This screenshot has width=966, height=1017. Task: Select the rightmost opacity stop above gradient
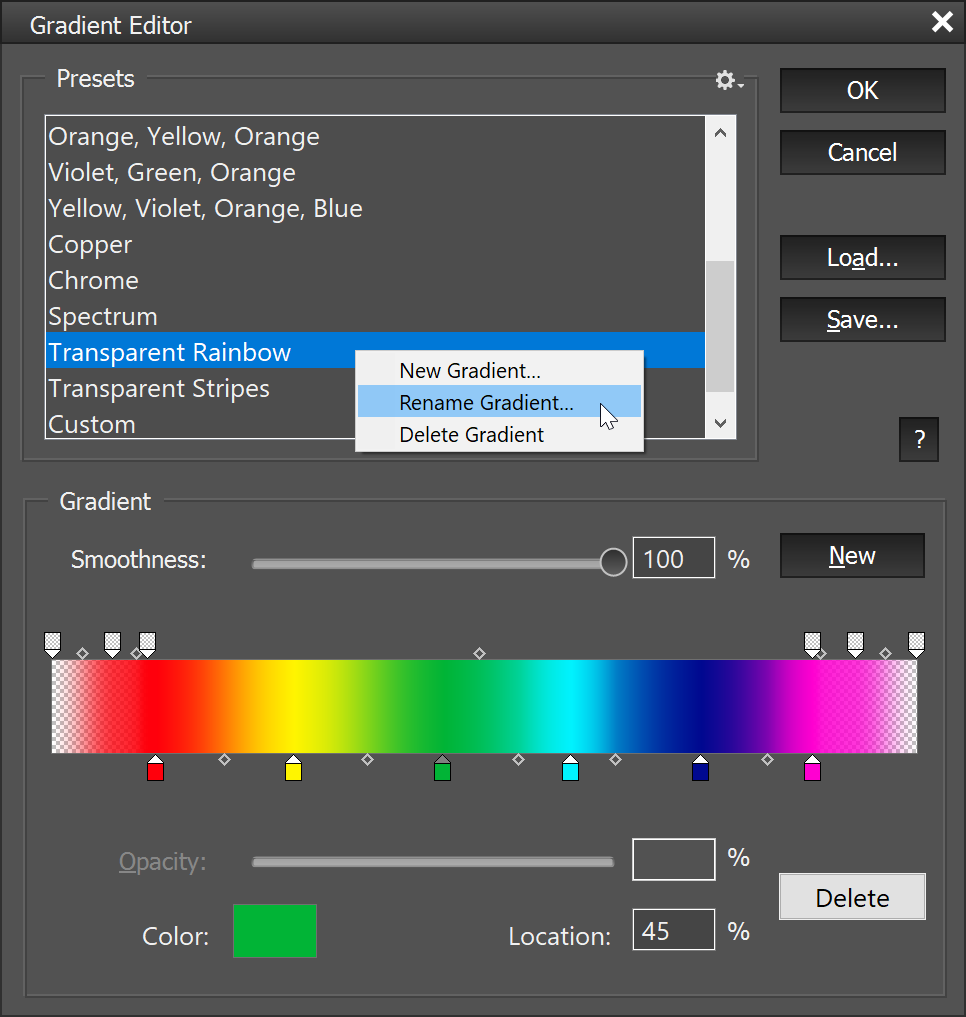tap(916, 643)
